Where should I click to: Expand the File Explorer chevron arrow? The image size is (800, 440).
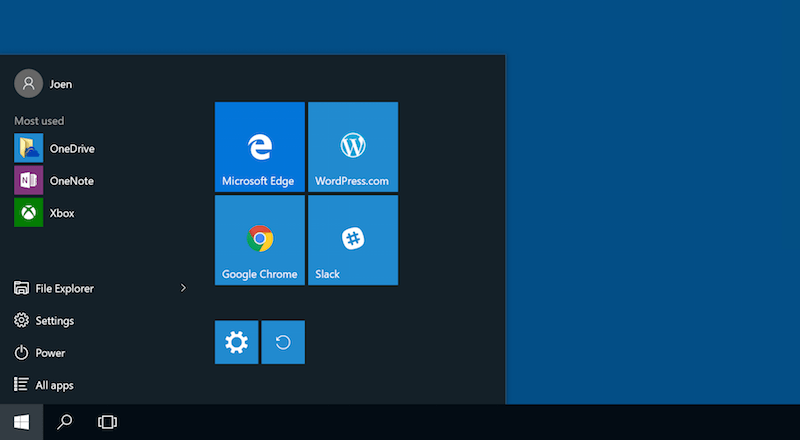(x=183, y=288)
